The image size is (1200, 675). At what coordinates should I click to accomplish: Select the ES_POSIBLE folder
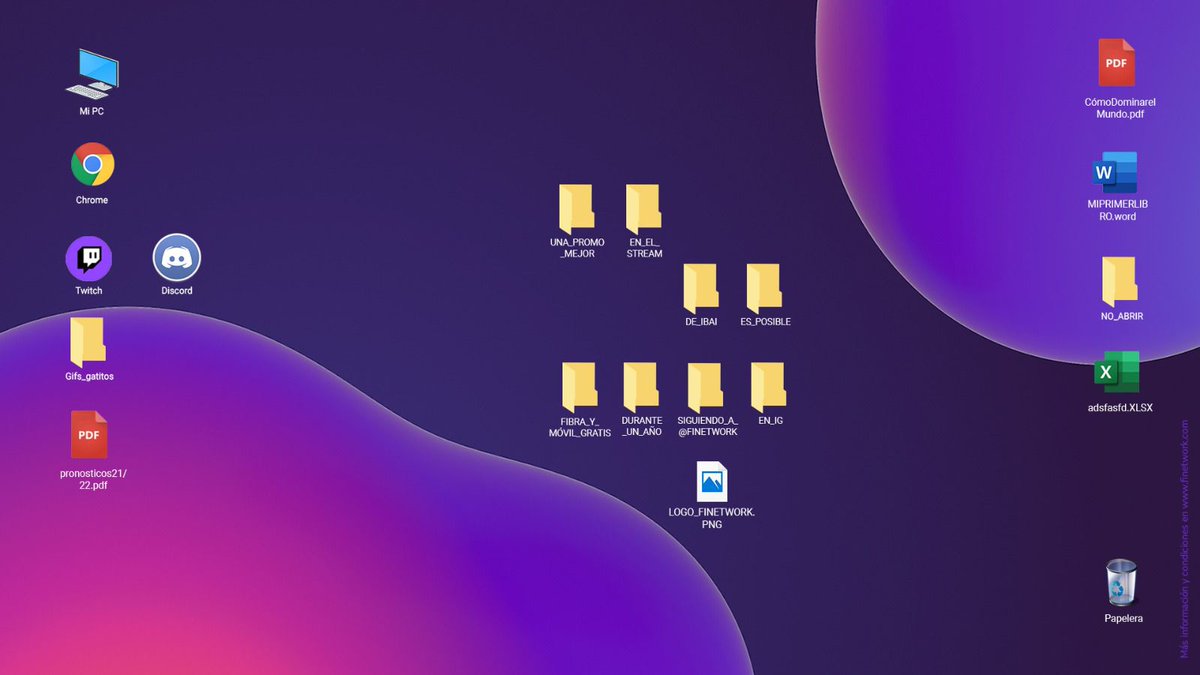click(x=764, y=288)
